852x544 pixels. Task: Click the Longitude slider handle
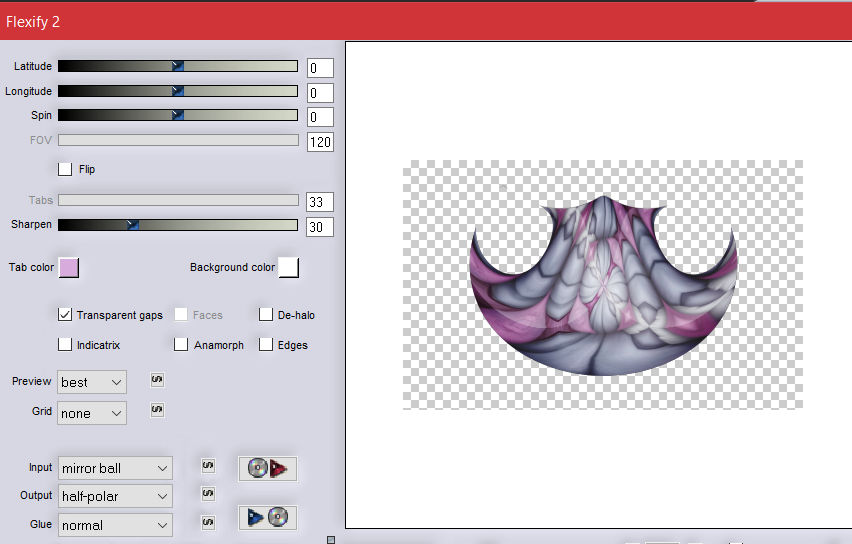click(178, 91)
